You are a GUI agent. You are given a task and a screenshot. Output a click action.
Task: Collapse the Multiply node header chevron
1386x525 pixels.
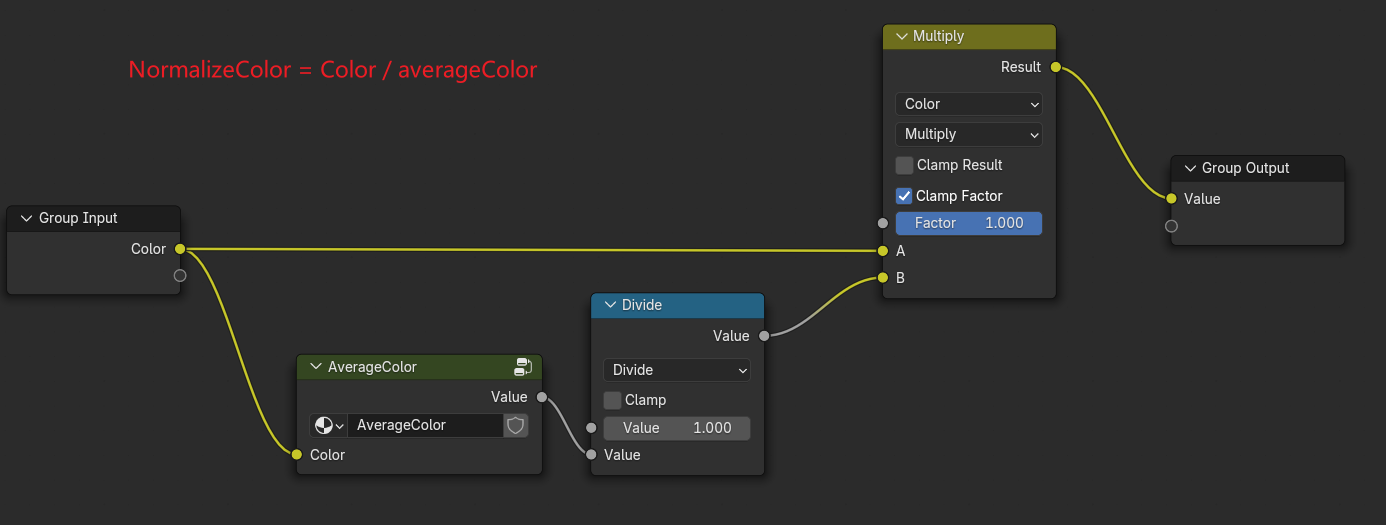click(901, 36)
